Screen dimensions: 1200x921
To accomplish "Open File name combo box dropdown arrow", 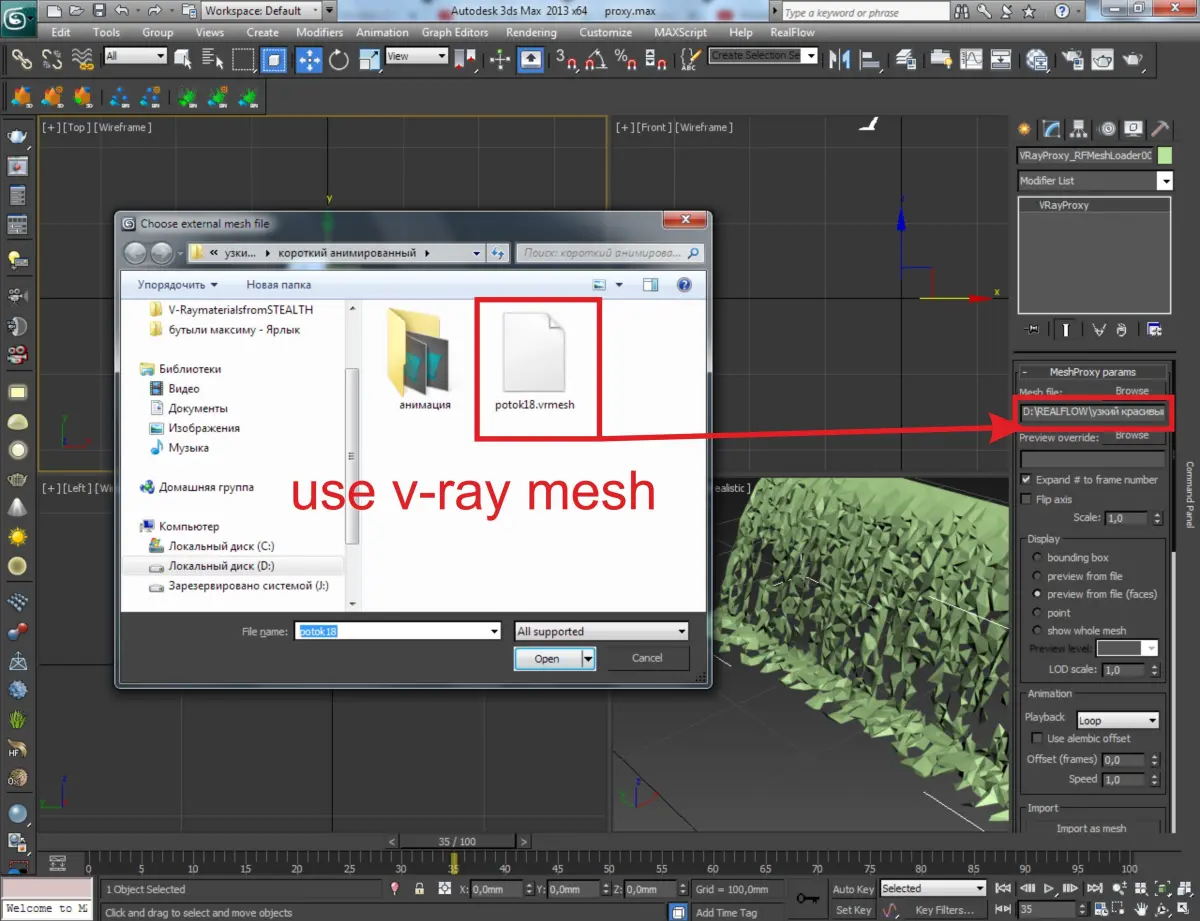I will click(x=493, y=631).
